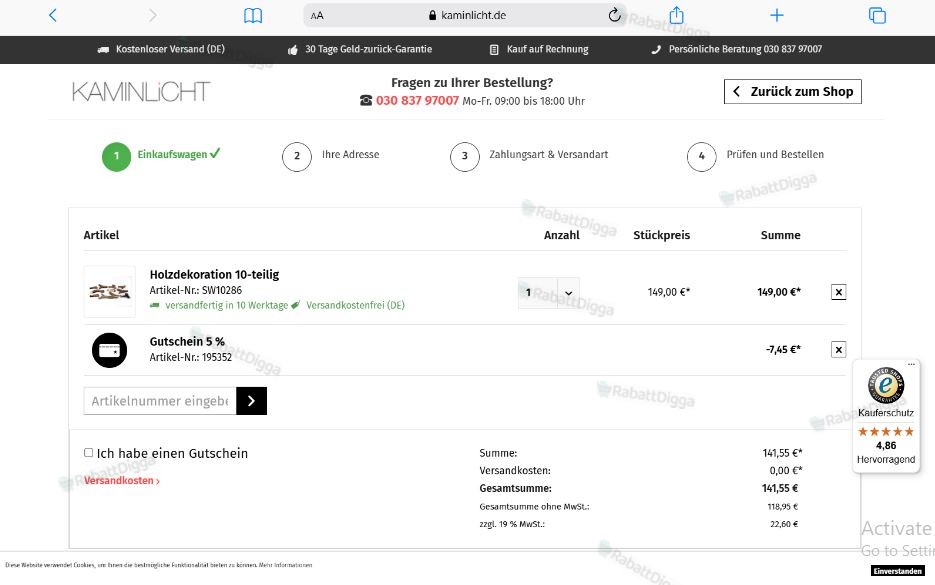Select step 2 Ihre Adresse

(331, 156)
